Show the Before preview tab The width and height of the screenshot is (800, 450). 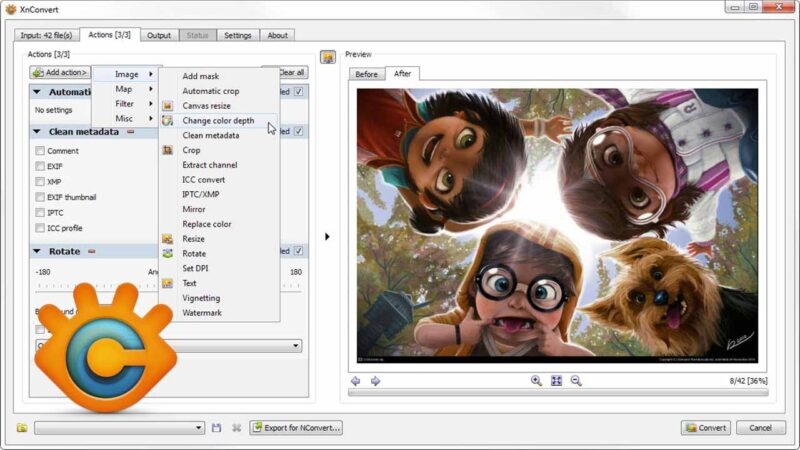[366, 74]
